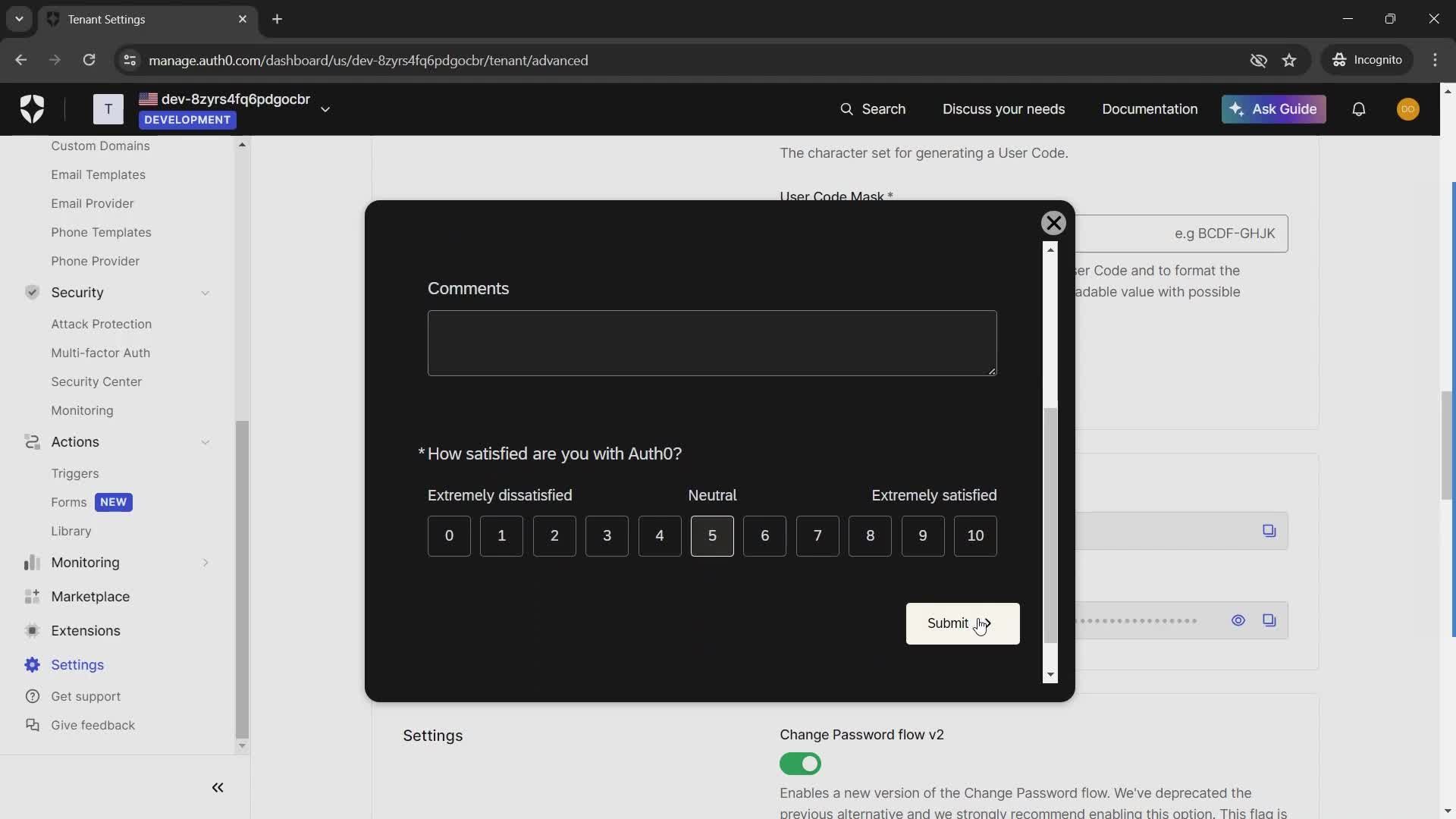
Task: Reload the page
Action: click(89, 60)
